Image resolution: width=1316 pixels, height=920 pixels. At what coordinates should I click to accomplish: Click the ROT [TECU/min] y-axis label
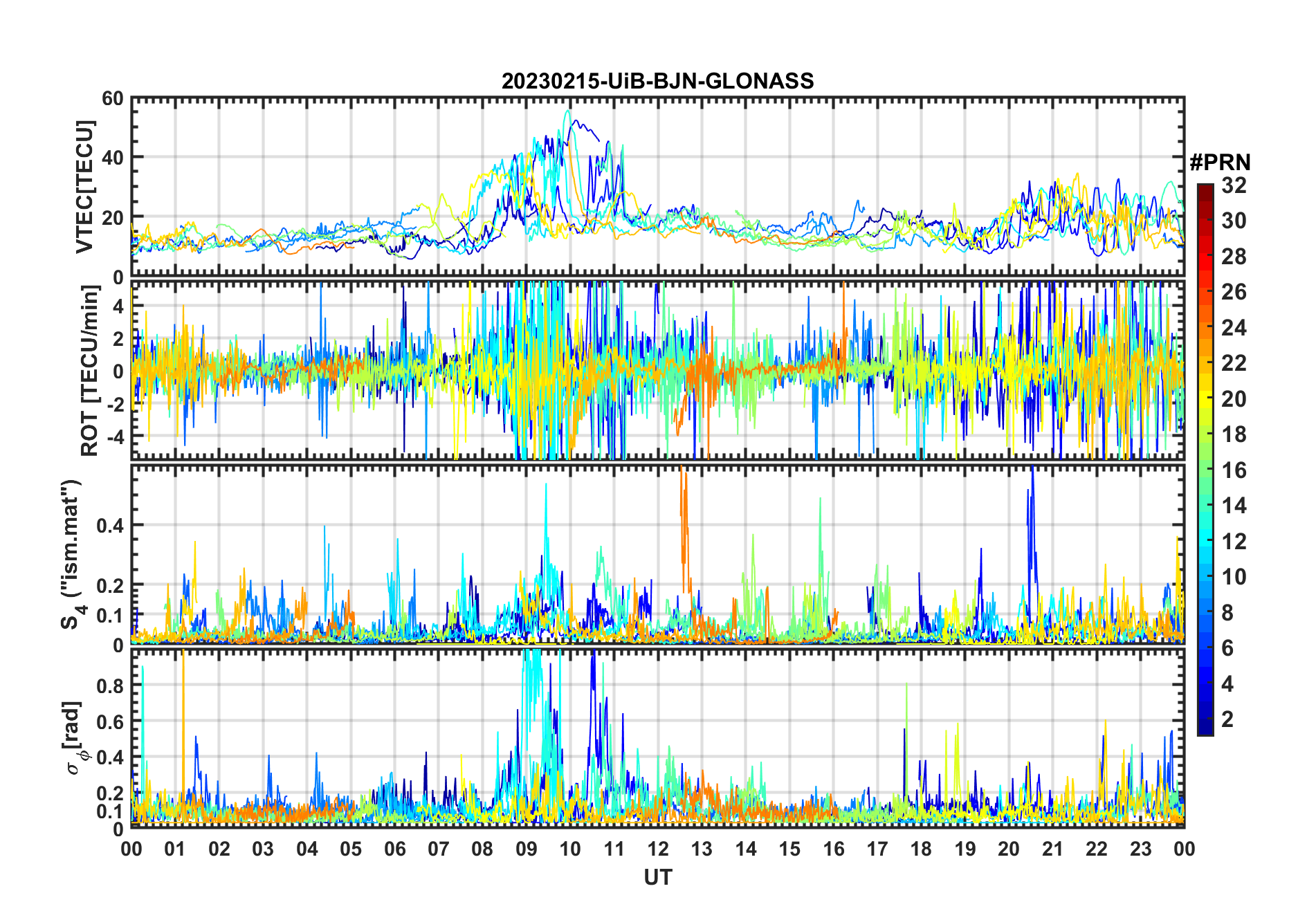pos(90,370)
